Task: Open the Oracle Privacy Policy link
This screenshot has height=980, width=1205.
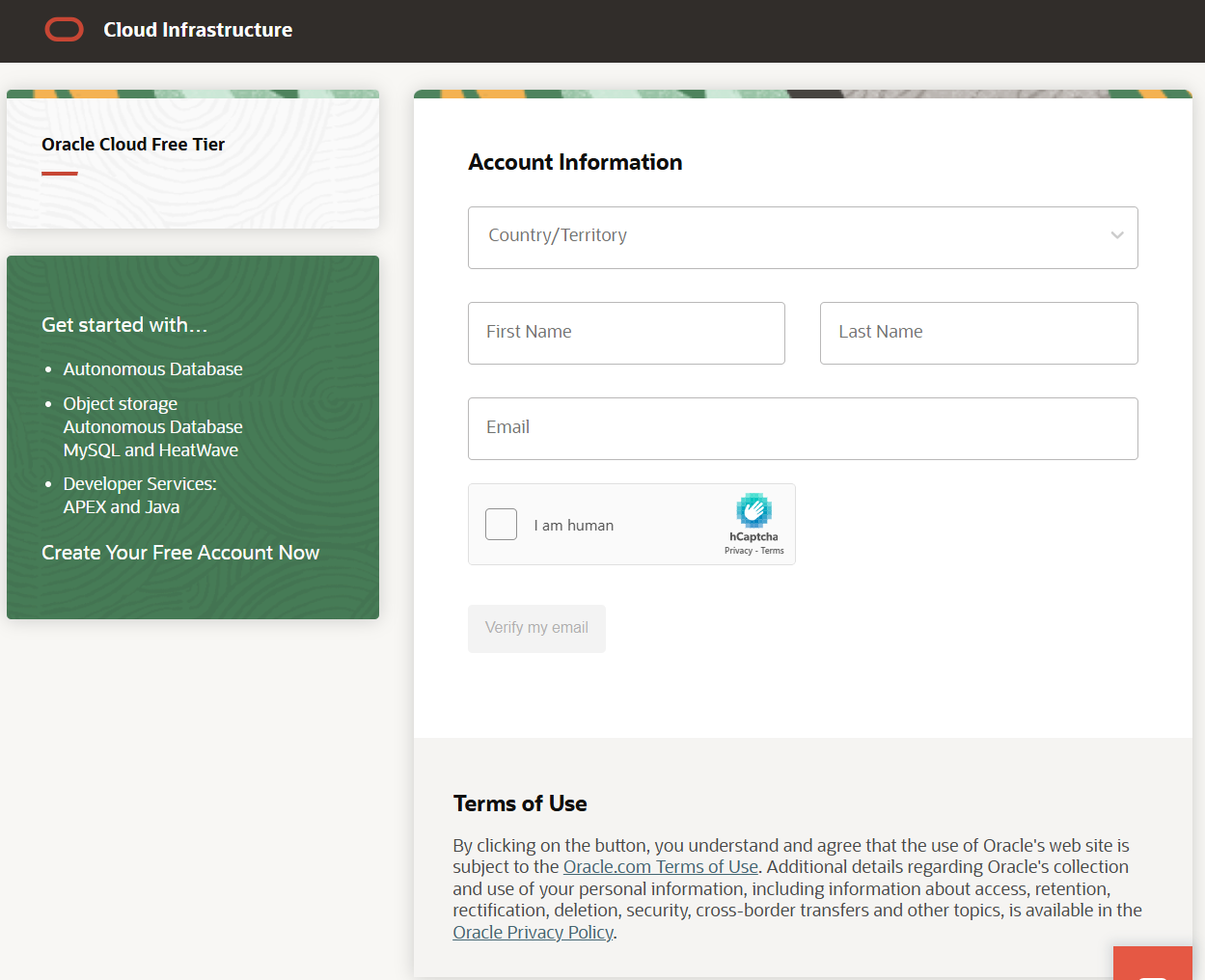Action: click(x=533, y=932)
